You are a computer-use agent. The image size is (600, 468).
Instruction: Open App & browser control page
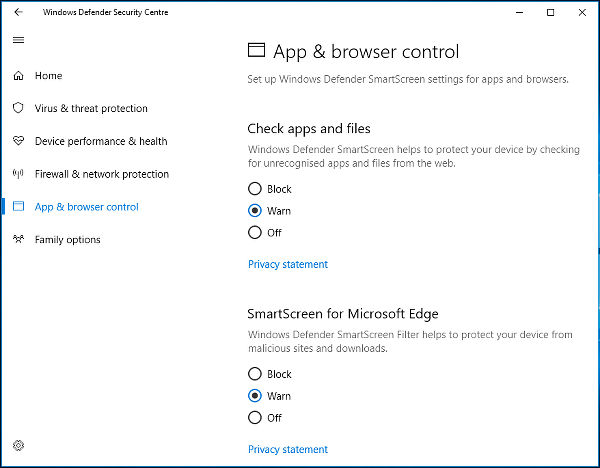86,207
